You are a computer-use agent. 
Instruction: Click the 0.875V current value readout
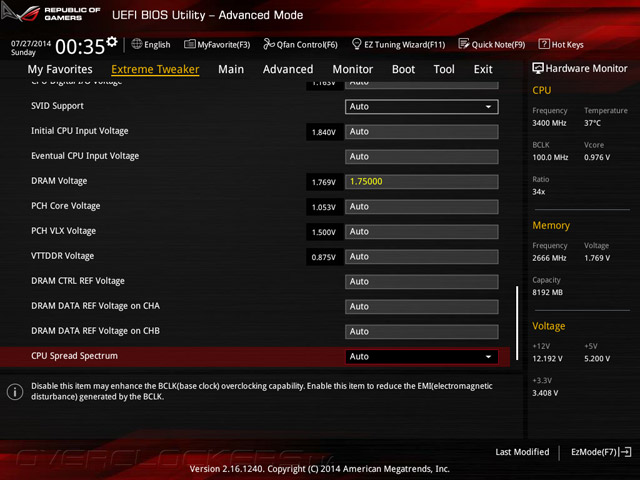click(x=324, y=257)
